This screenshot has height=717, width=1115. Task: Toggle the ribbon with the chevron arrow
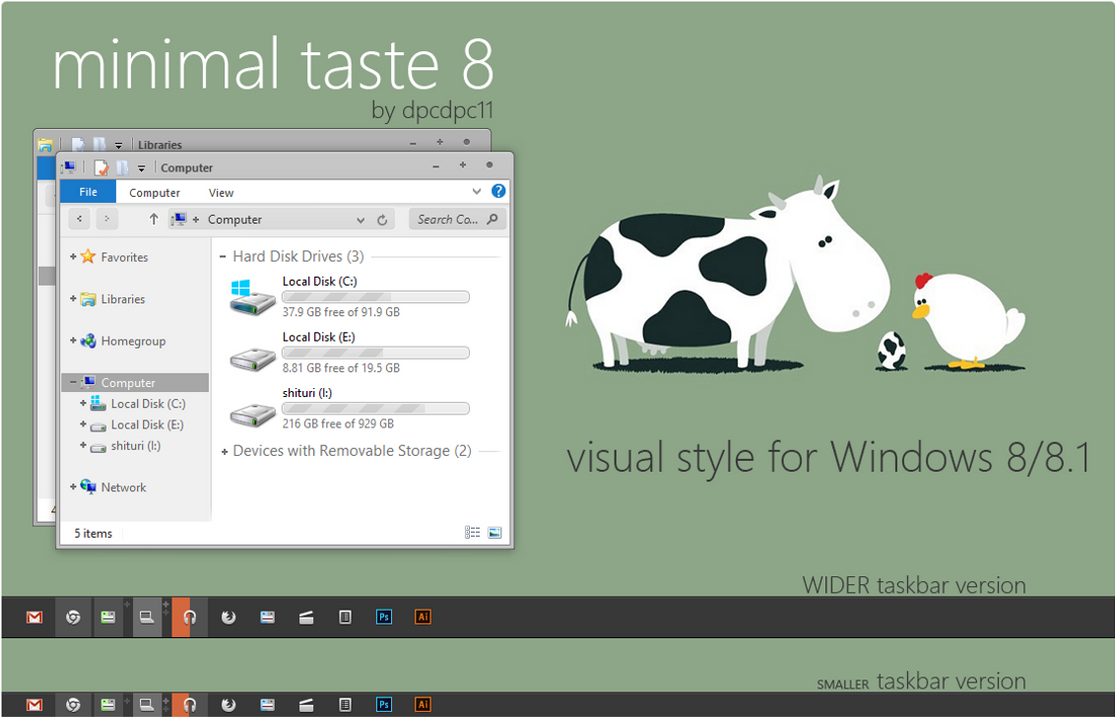point(477,191)
